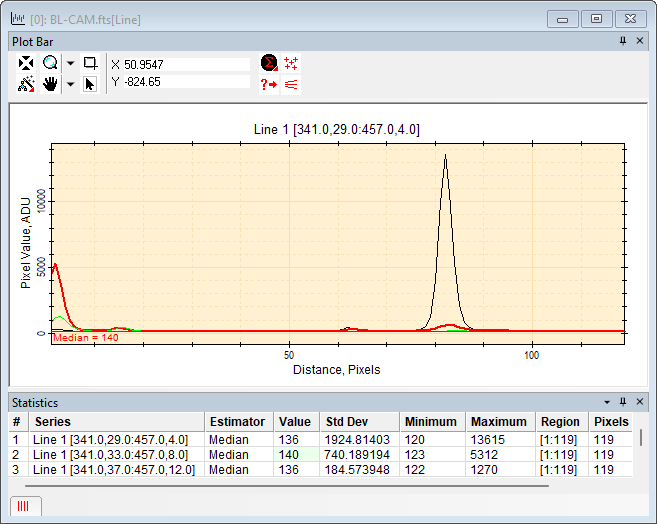Click the red sigma statistics icon
This screenshot has width=657, height=524.
click(268, 63)
